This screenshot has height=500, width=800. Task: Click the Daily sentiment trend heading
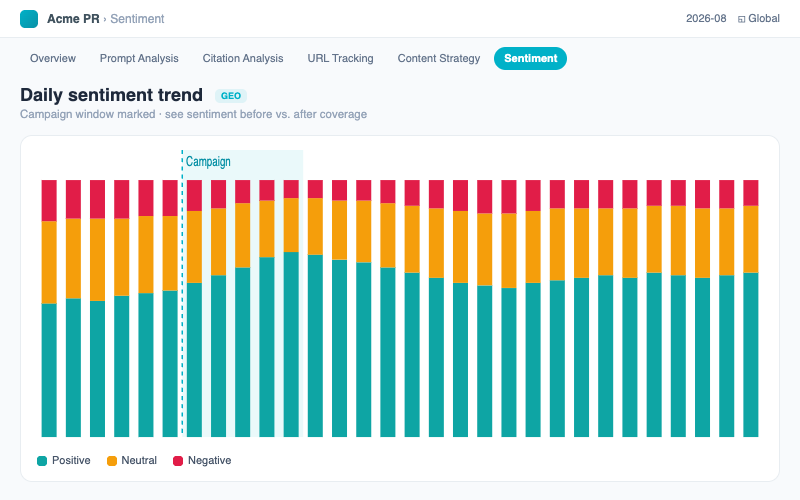pyautogui.click(x=111, y=95)
